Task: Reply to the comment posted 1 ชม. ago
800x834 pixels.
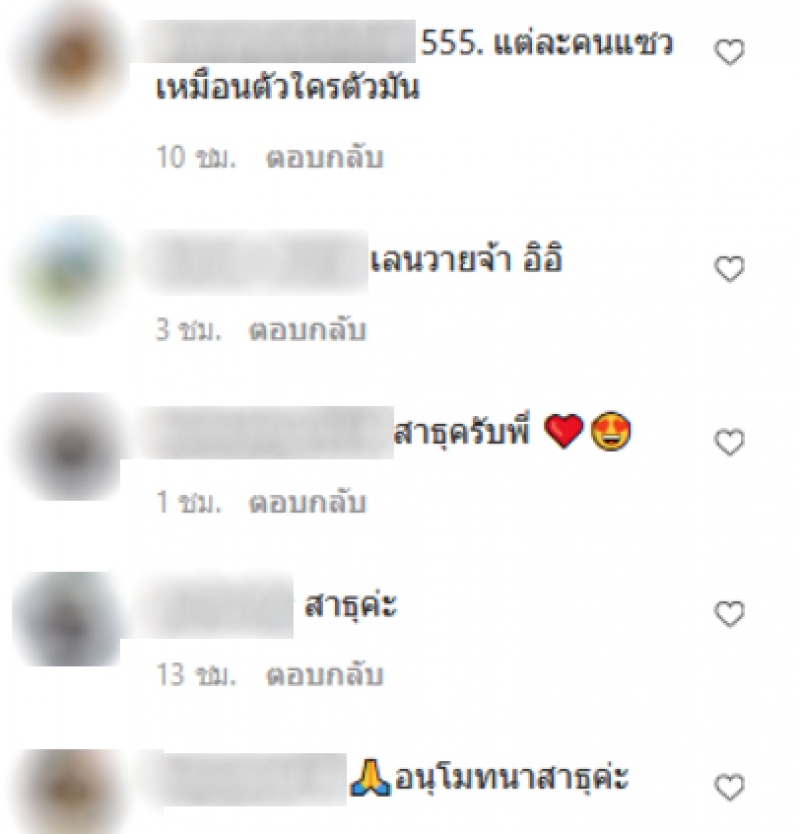Action: [307, 503]
